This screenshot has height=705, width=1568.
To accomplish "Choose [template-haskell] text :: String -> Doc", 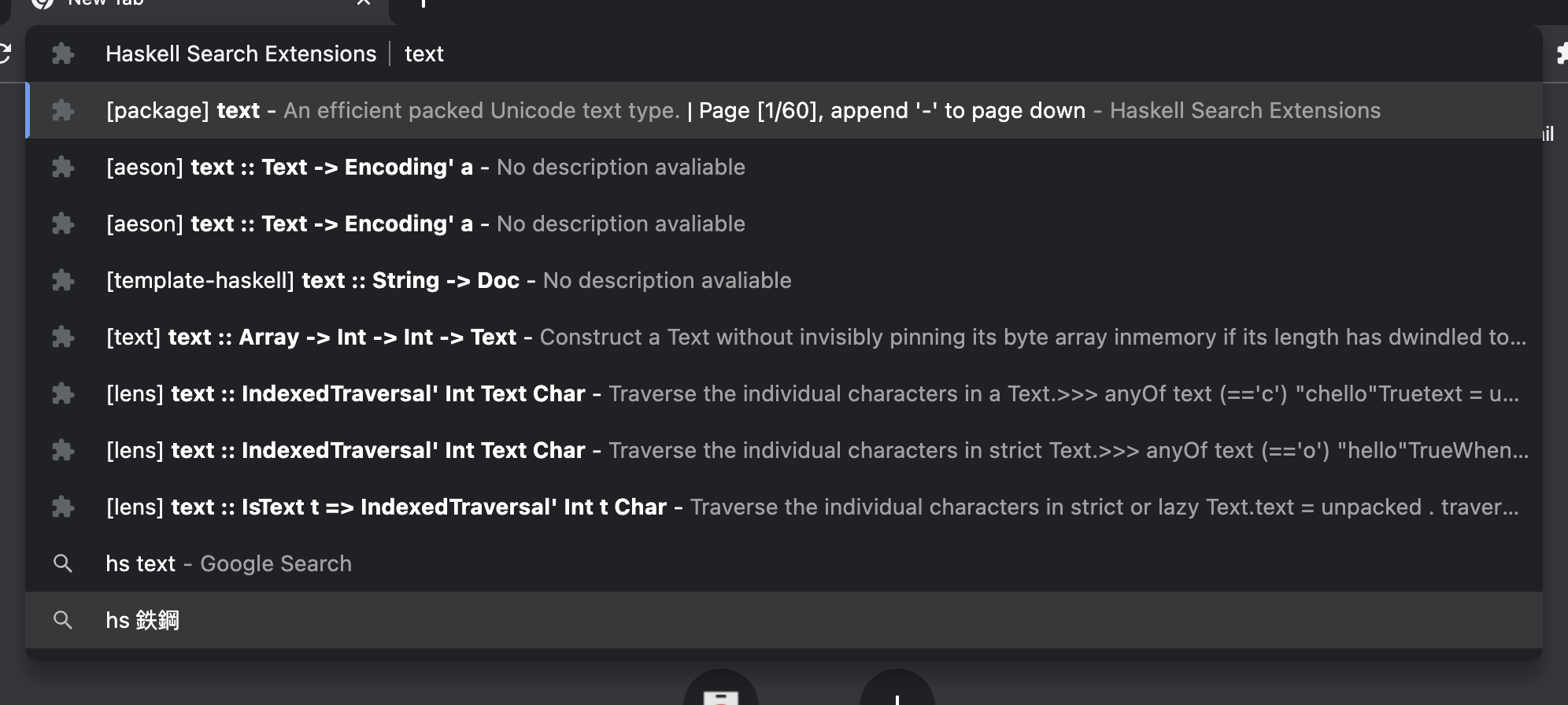I will pyautogui.click(x=784, y=280).
